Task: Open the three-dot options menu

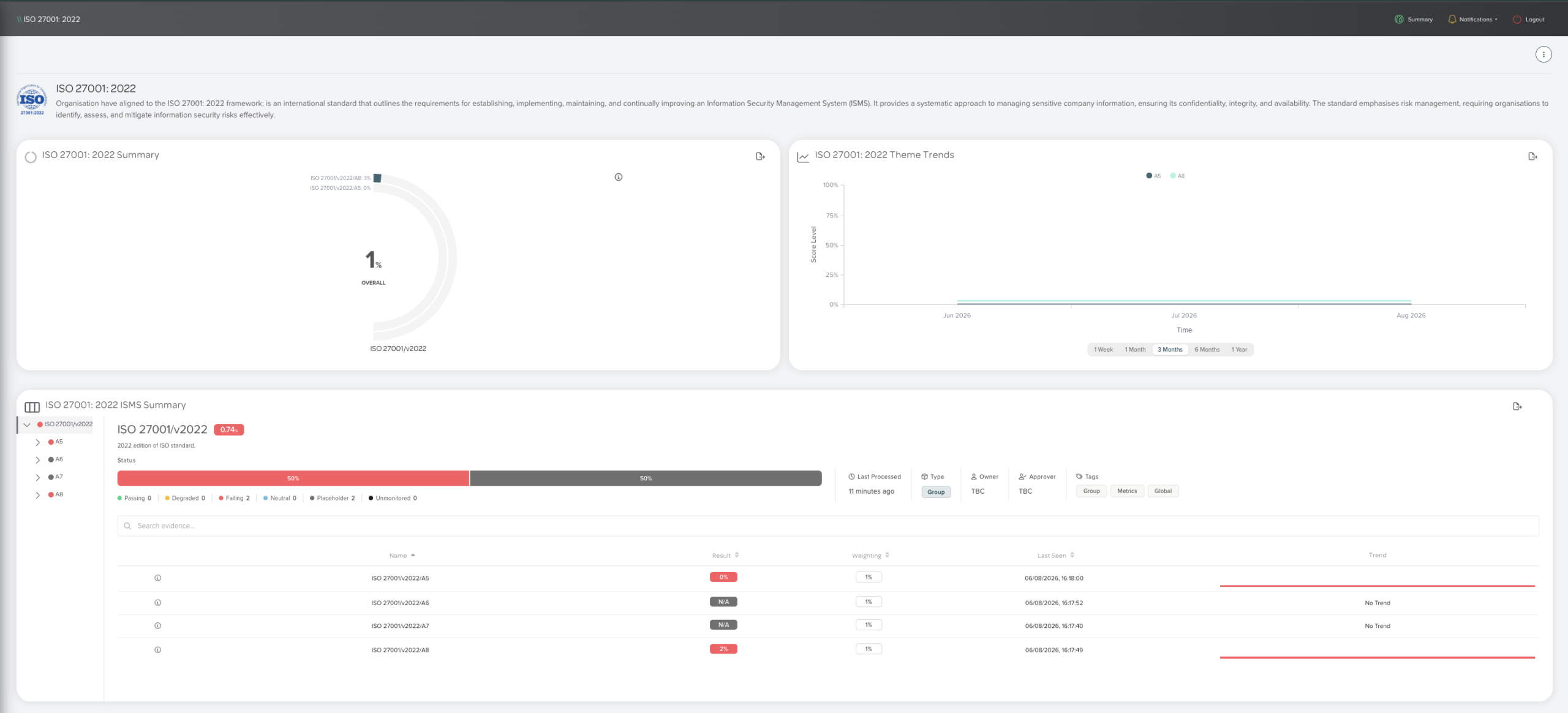Action: coord(1543,55)
